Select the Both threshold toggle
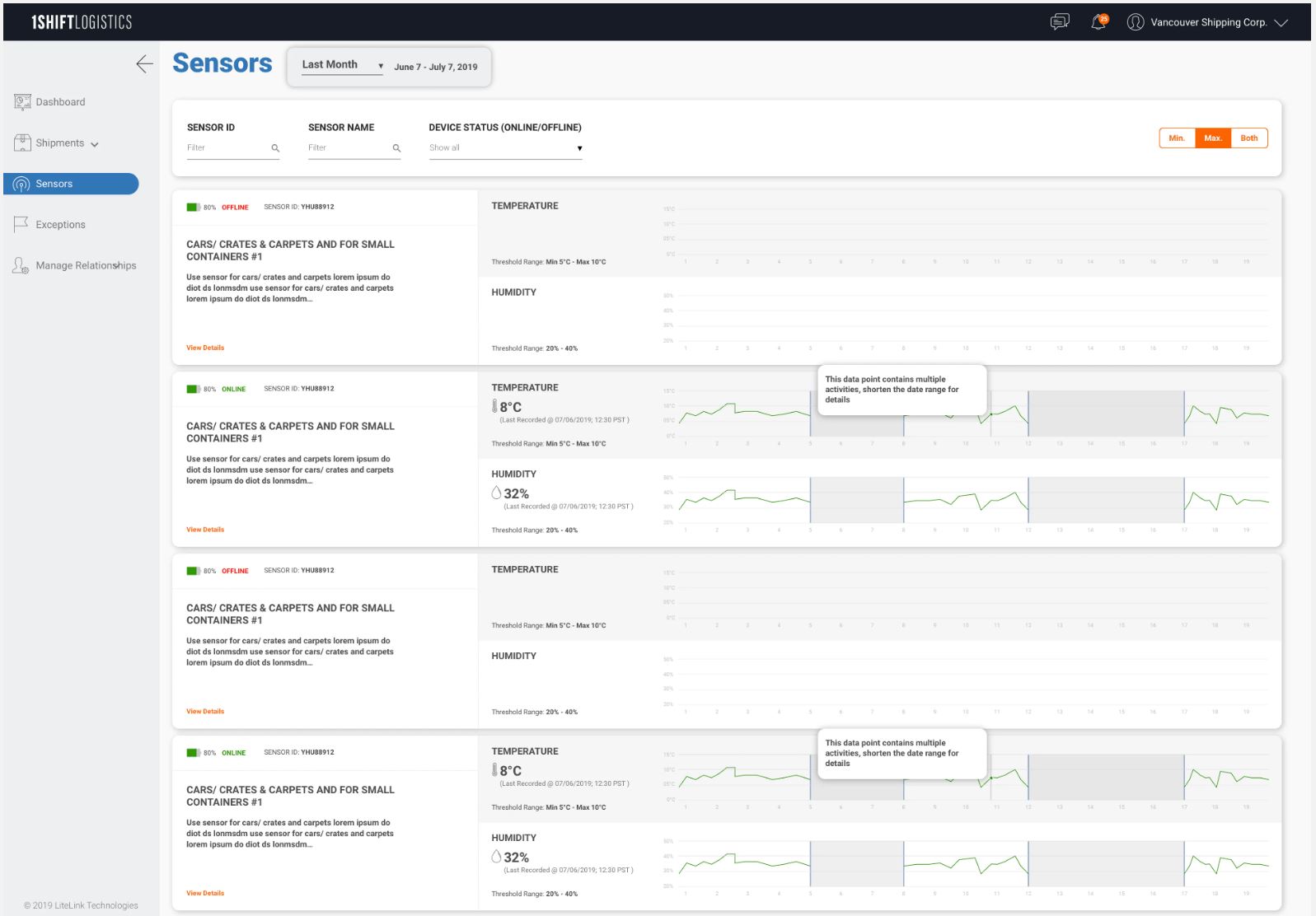Image resolution: width=1316 pixels, height=916 pixels. (1248, 138)
